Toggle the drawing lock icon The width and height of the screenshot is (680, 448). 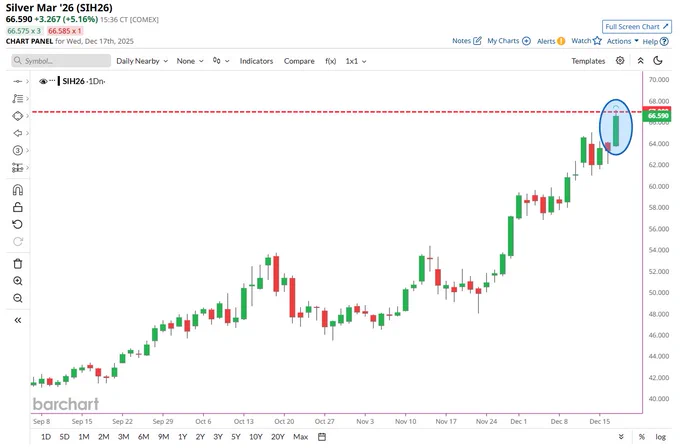(x=18, y=207)
